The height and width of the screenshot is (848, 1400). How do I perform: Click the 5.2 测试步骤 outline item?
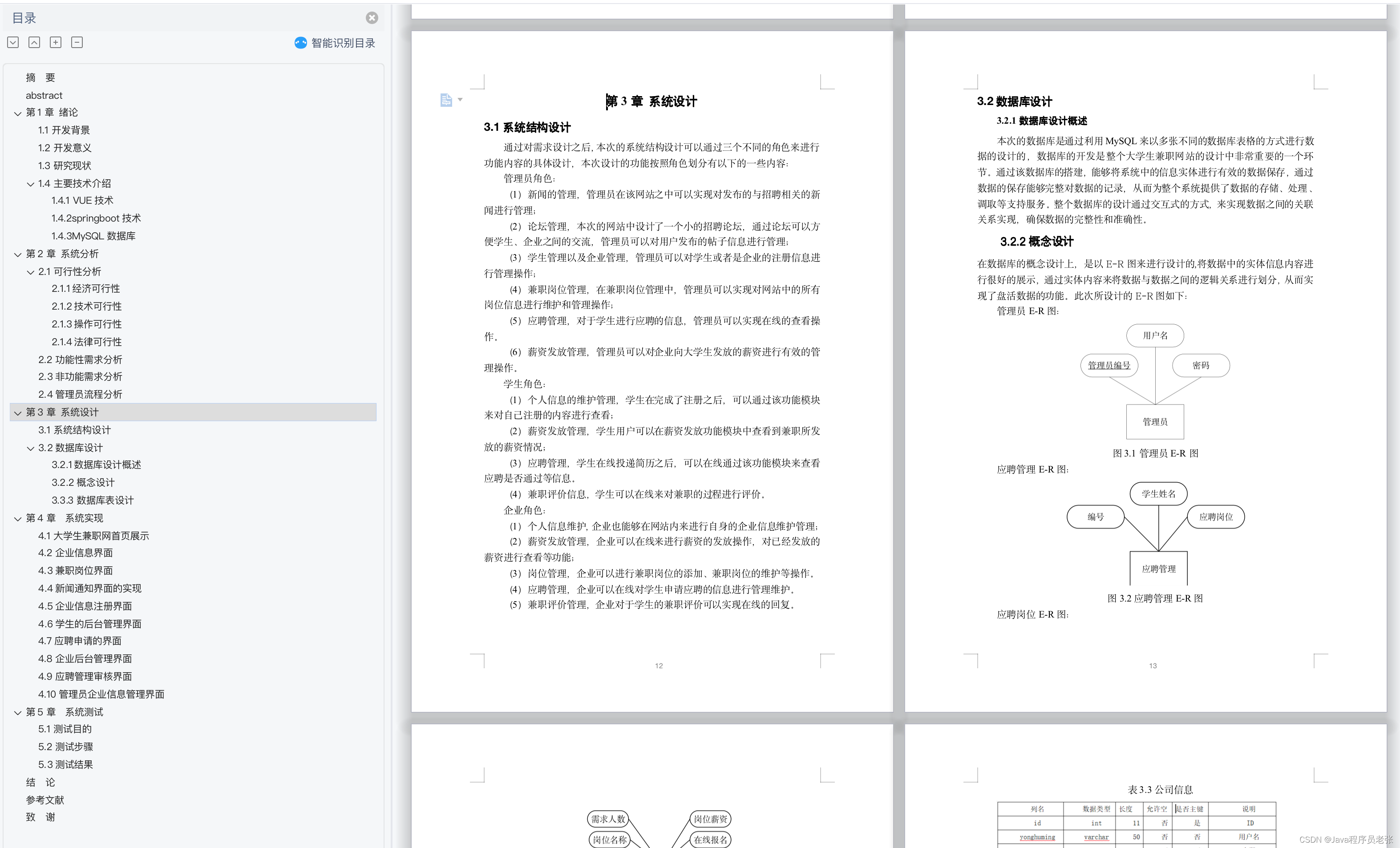pos(65,747)
